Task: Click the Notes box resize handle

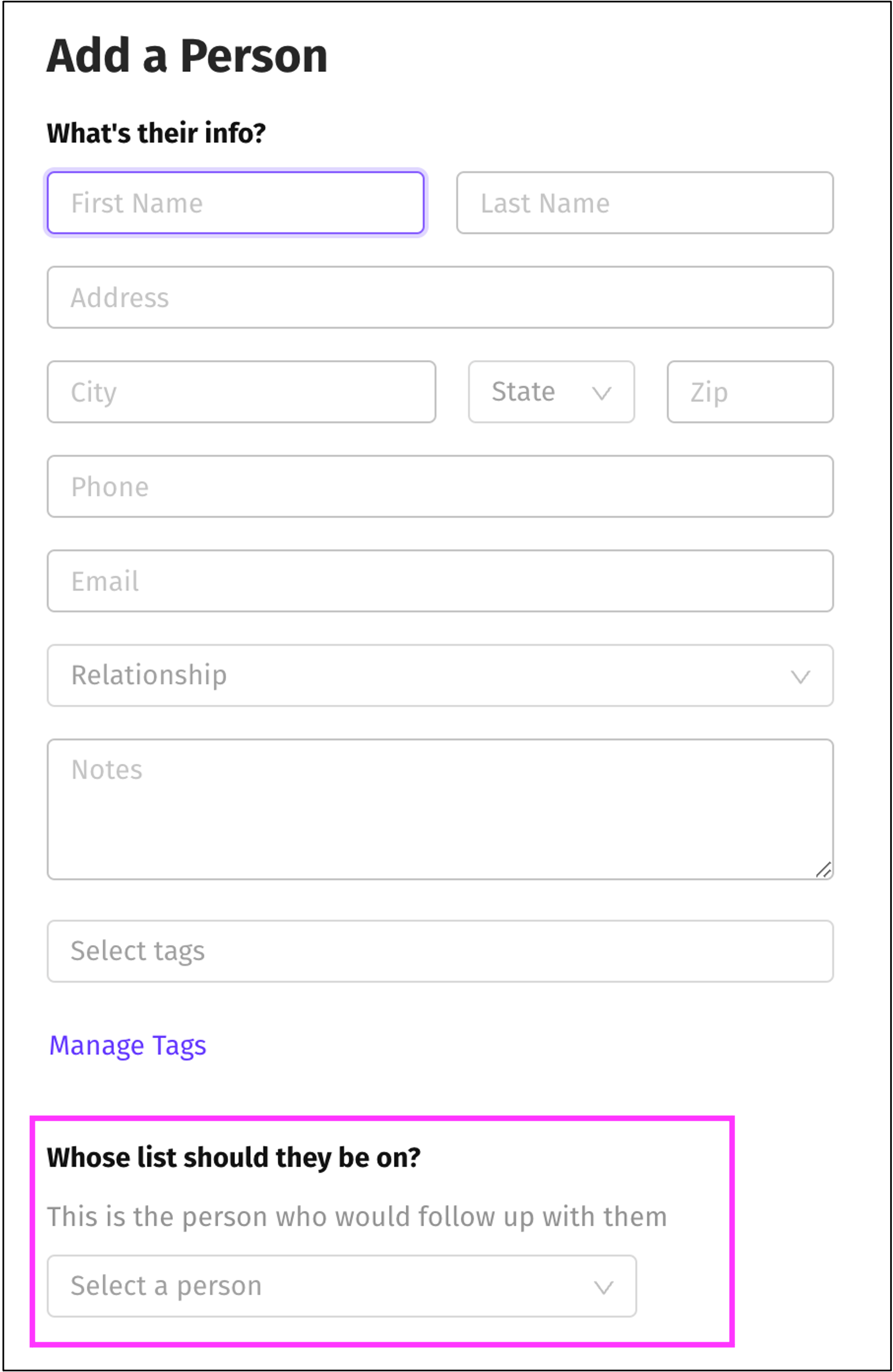Action: coord(823,869)
